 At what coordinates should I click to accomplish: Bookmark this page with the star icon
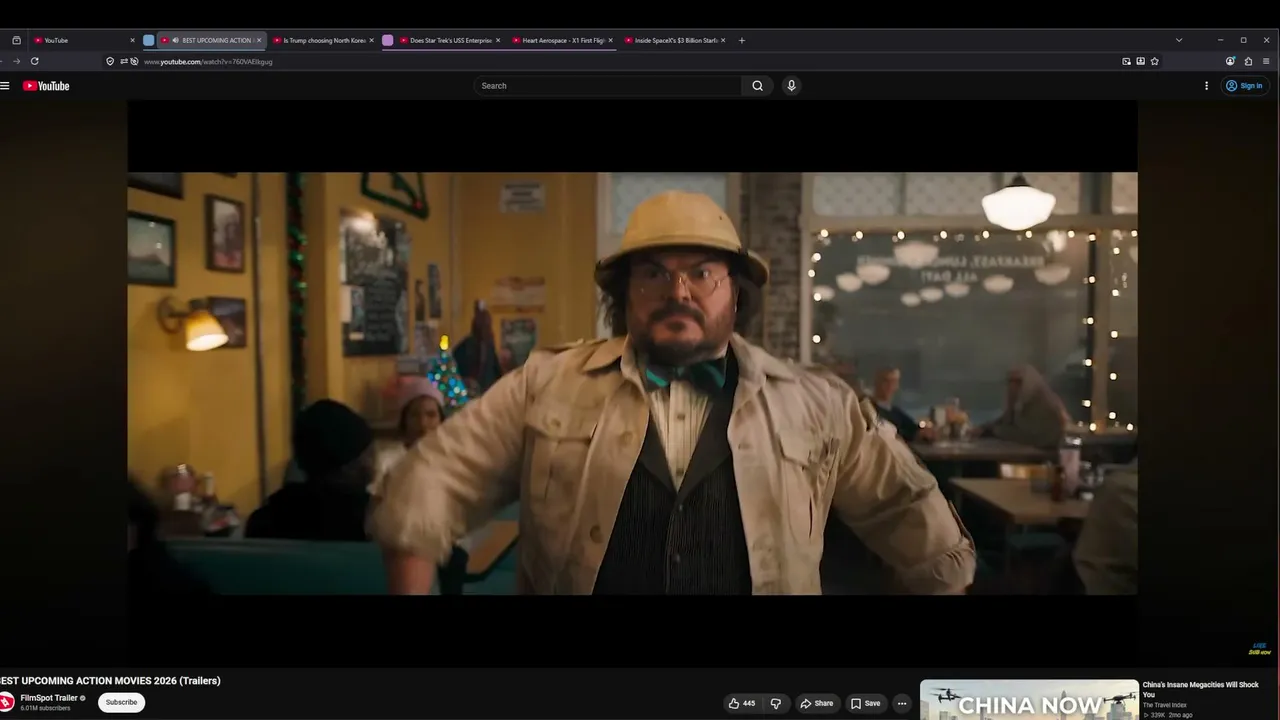[x=1154, y=61]
